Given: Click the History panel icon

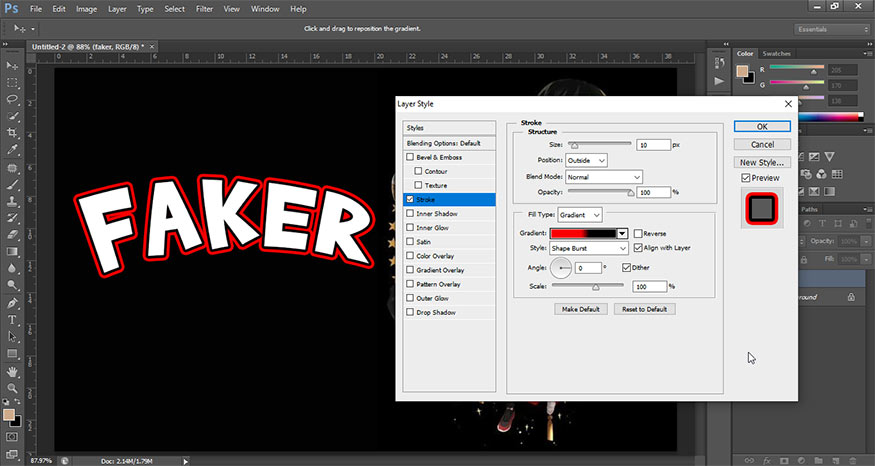Looking at the screenshot, I should 719,64.
